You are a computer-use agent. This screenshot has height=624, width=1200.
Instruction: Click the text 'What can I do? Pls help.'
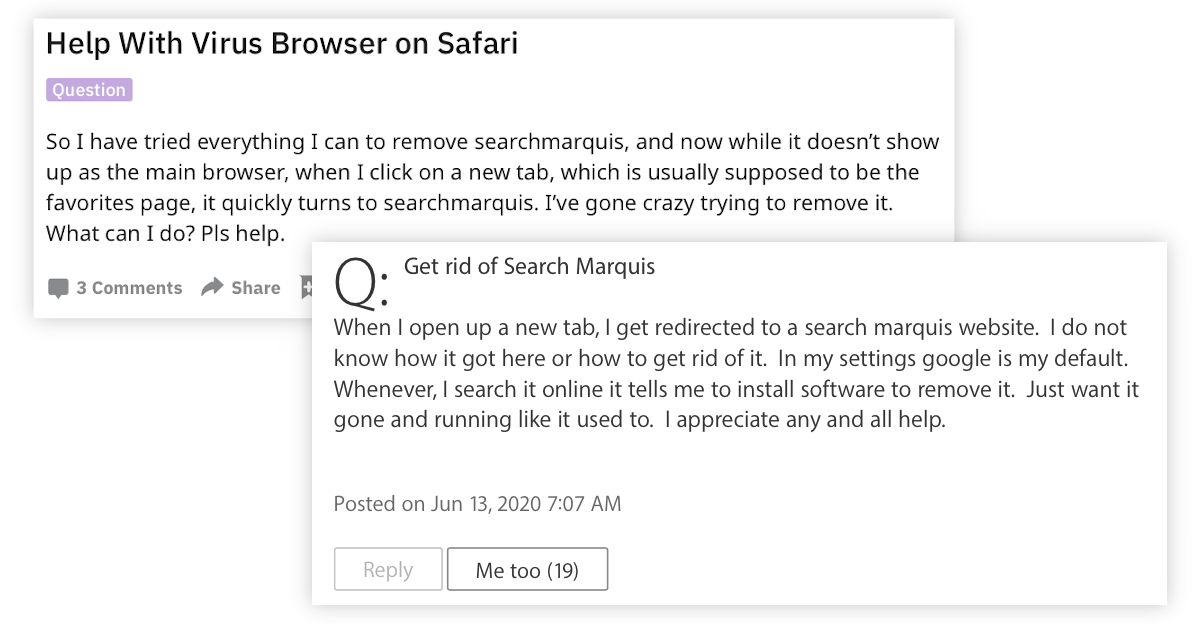[x=166, y=234]
